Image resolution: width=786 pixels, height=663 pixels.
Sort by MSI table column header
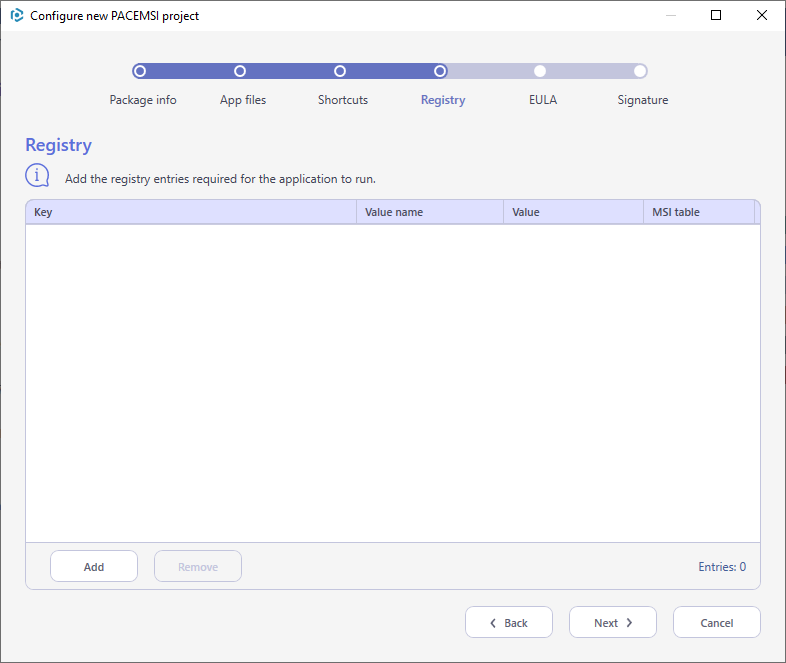pos(699,212)
